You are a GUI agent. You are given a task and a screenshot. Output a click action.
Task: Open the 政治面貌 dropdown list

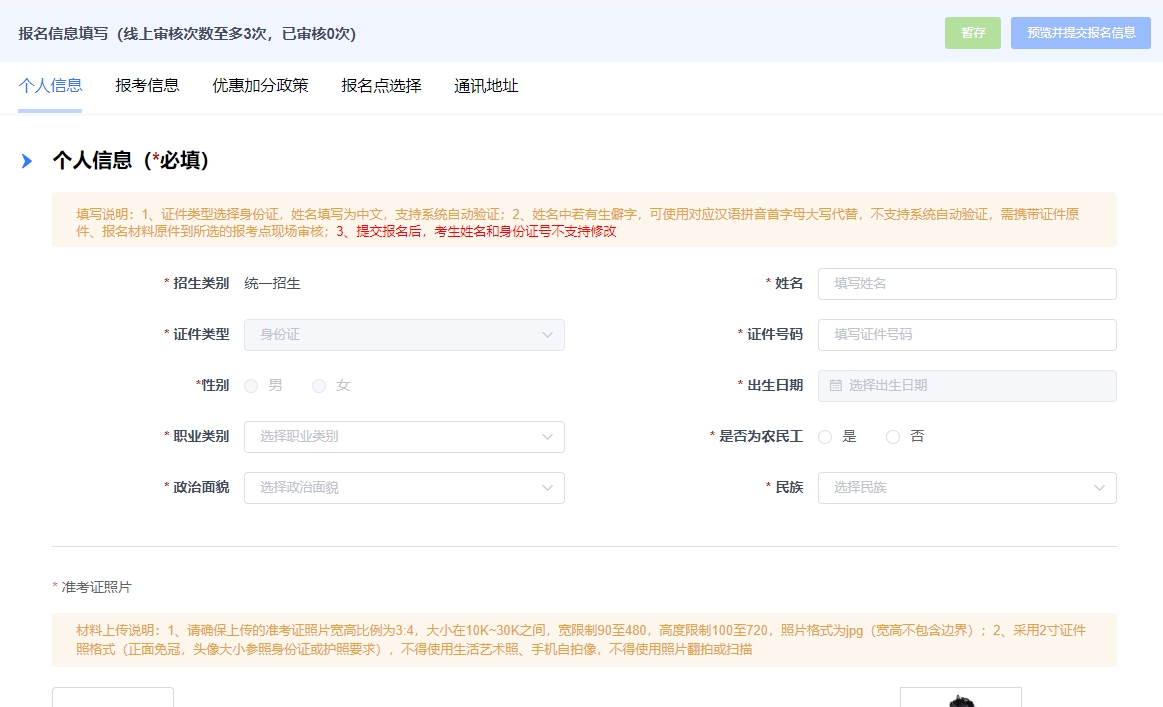(x=404, y=488)
